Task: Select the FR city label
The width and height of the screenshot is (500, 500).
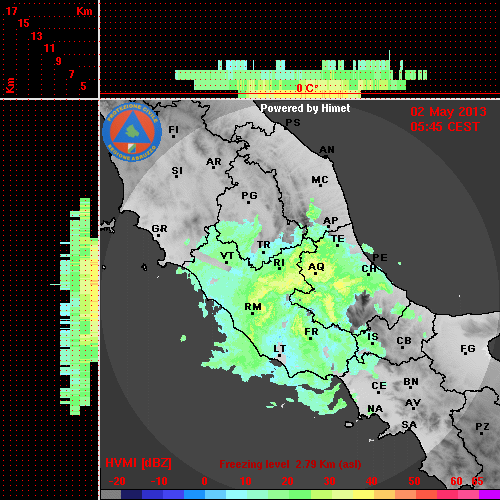Action: (311, 332)
